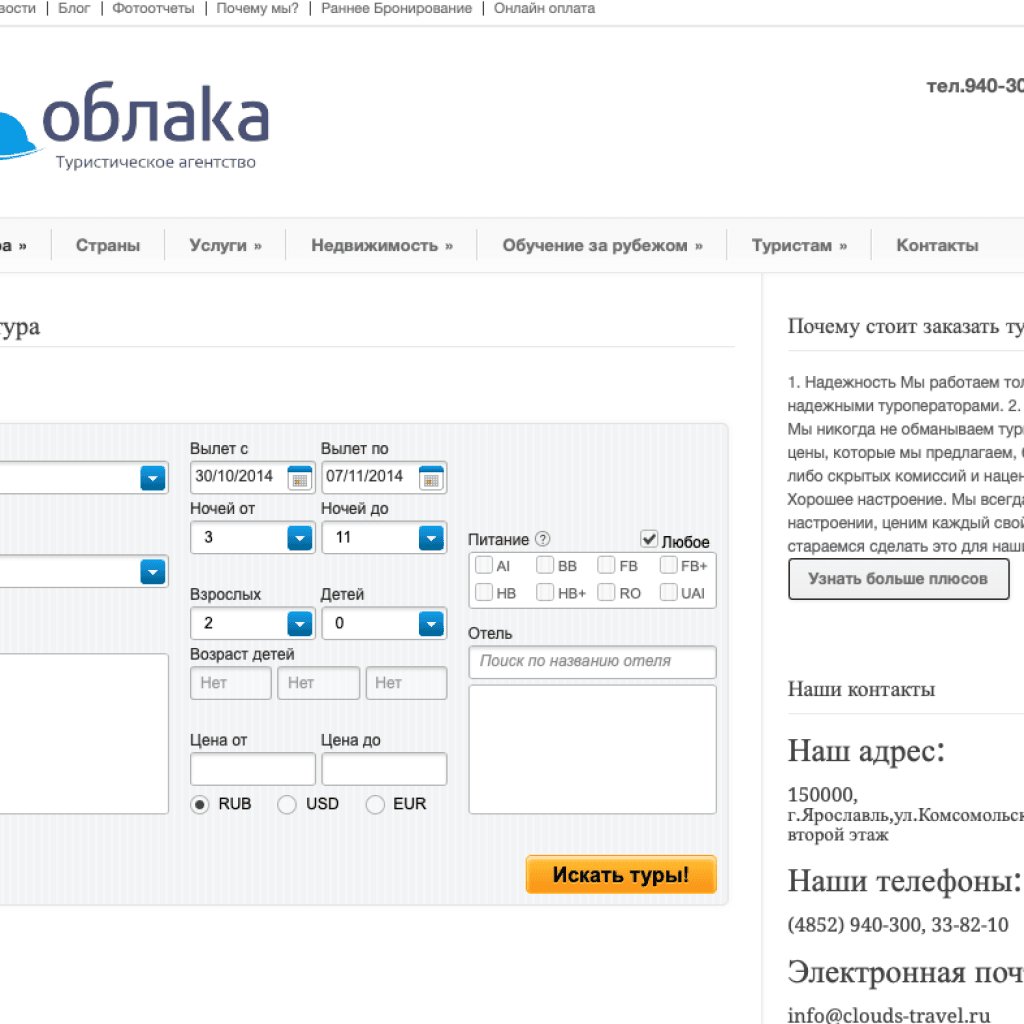The width and height of the screenshot is (1024, 1024).
Task: Expand the Ночей до dropdown
Action: [x=431, y=538]
